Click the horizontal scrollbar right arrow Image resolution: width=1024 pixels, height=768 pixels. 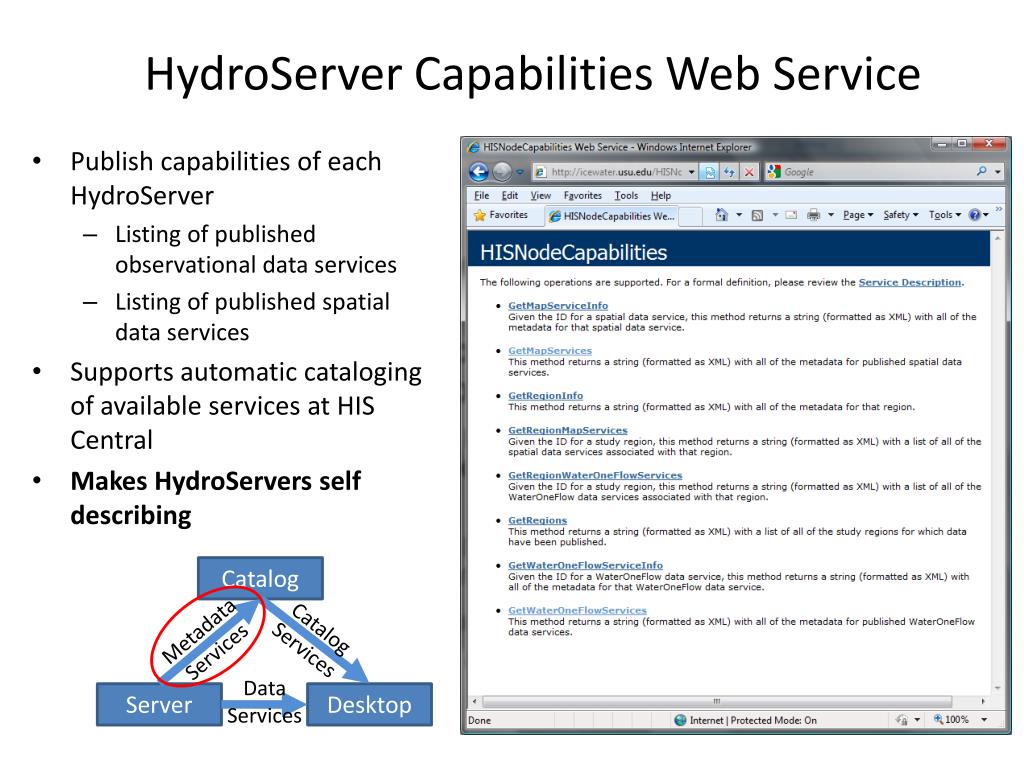984,701
